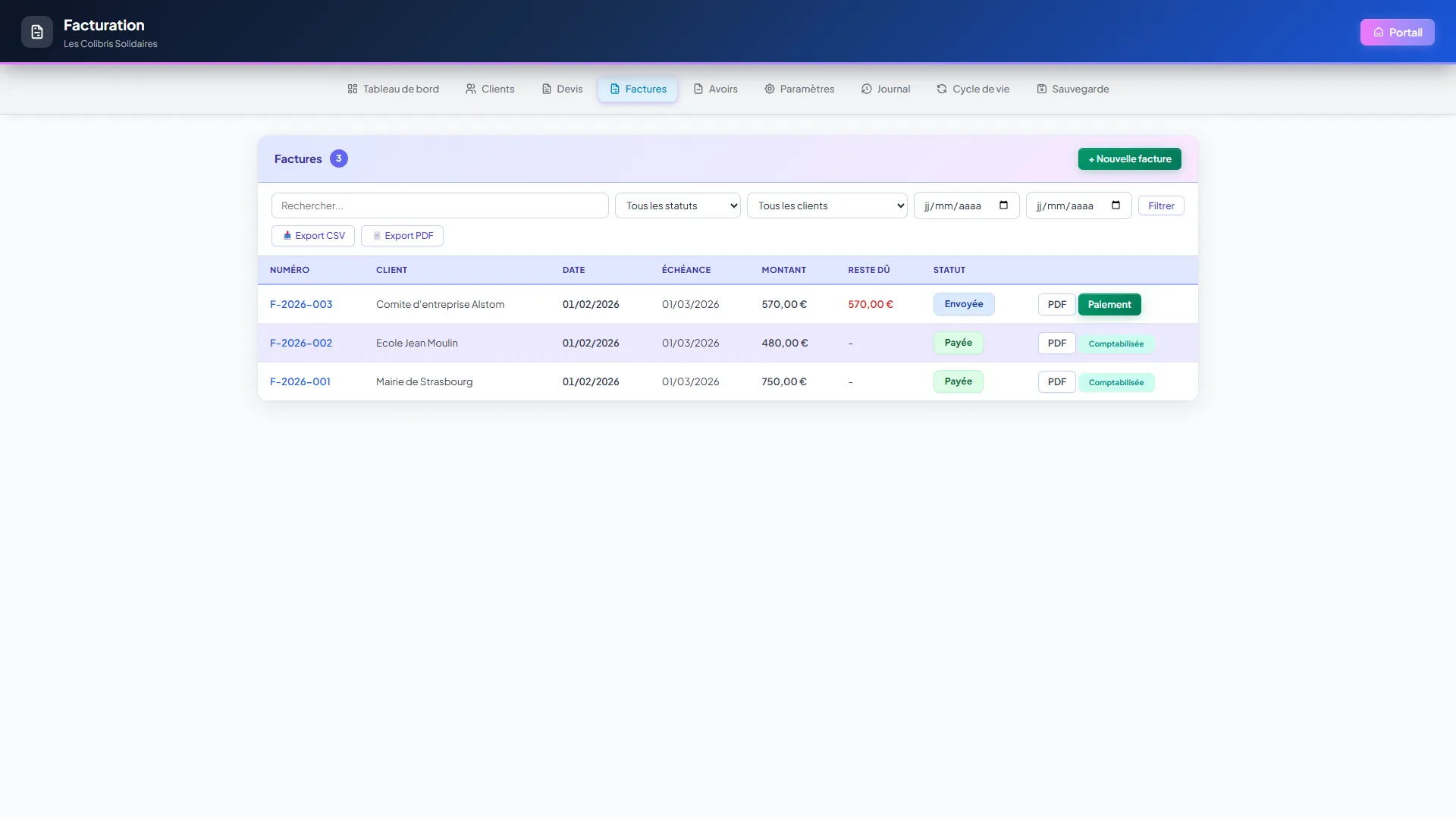
Task: Click the Export CSV icon button
Action: tap(313, 236)
